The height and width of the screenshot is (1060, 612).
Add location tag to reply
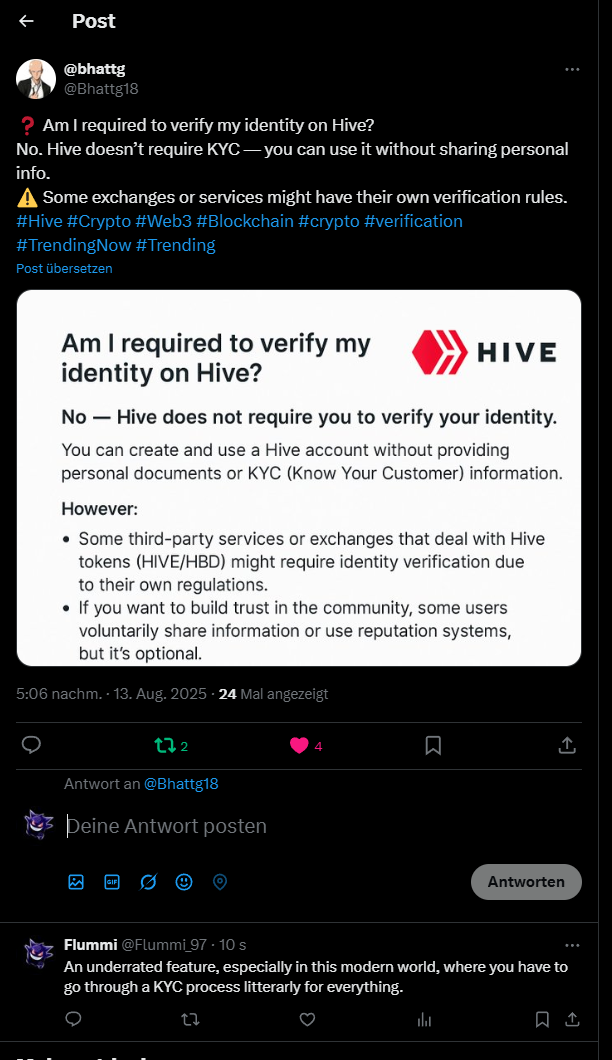click(220, 882)
